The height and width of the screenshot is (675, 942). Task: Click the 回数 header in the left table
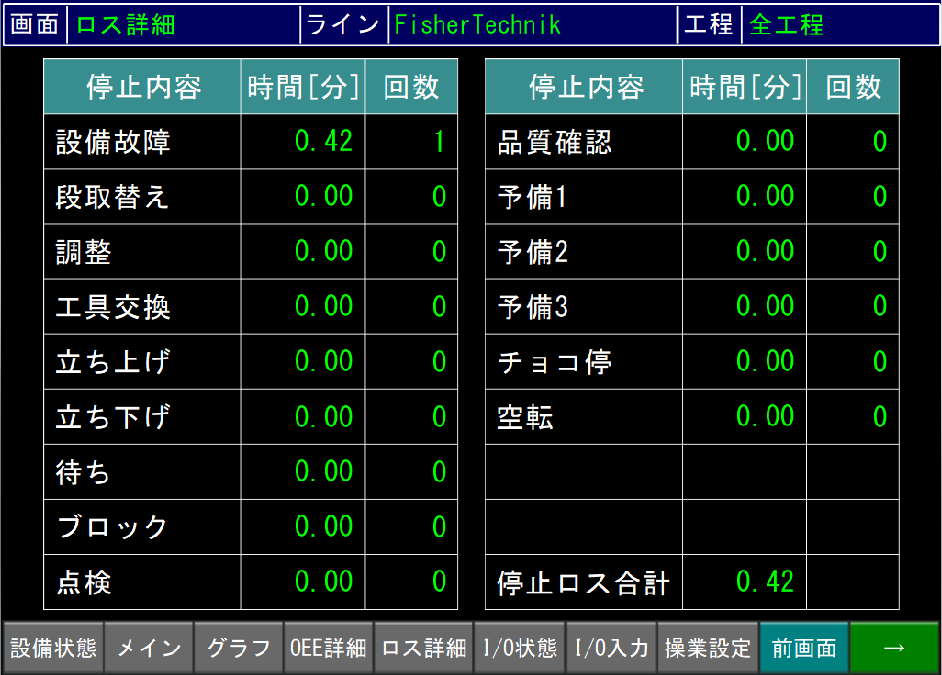(x=412, y=86)
